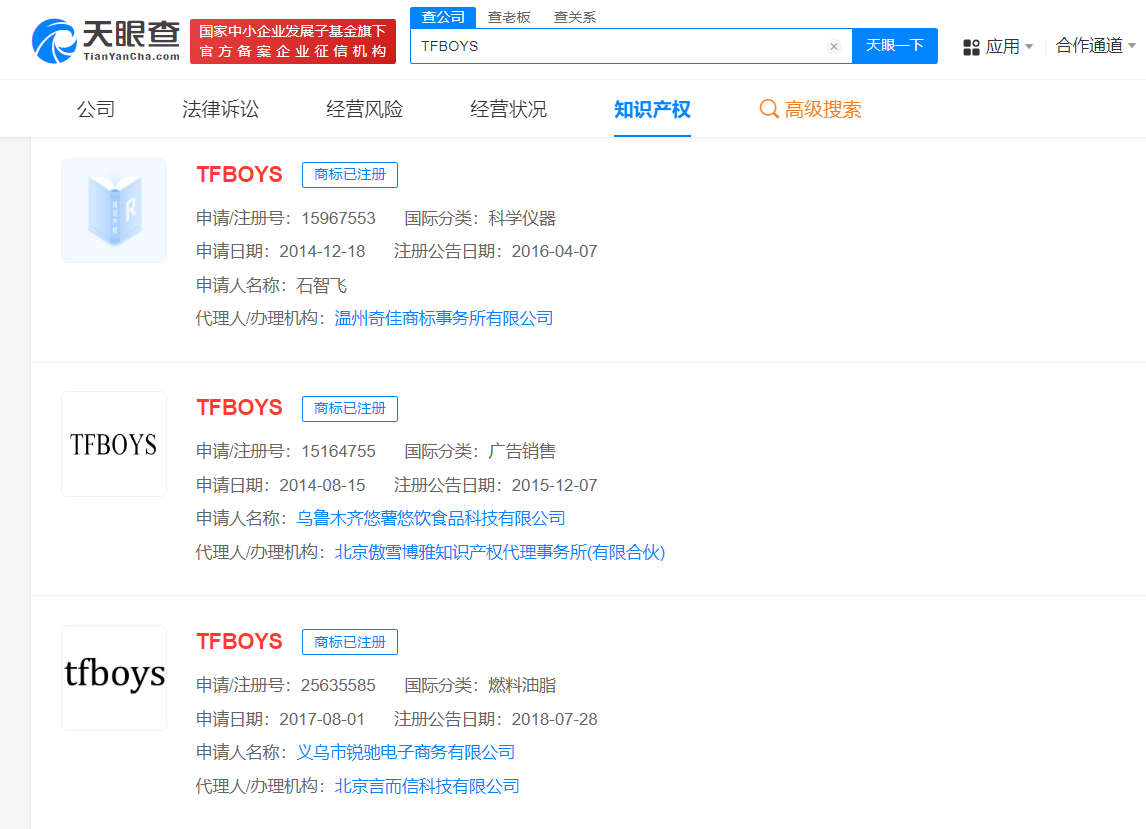The width and height of the screenshot is (1146, 829).
Task: Open the 应用 menu label
Action: pos(1003,47)
